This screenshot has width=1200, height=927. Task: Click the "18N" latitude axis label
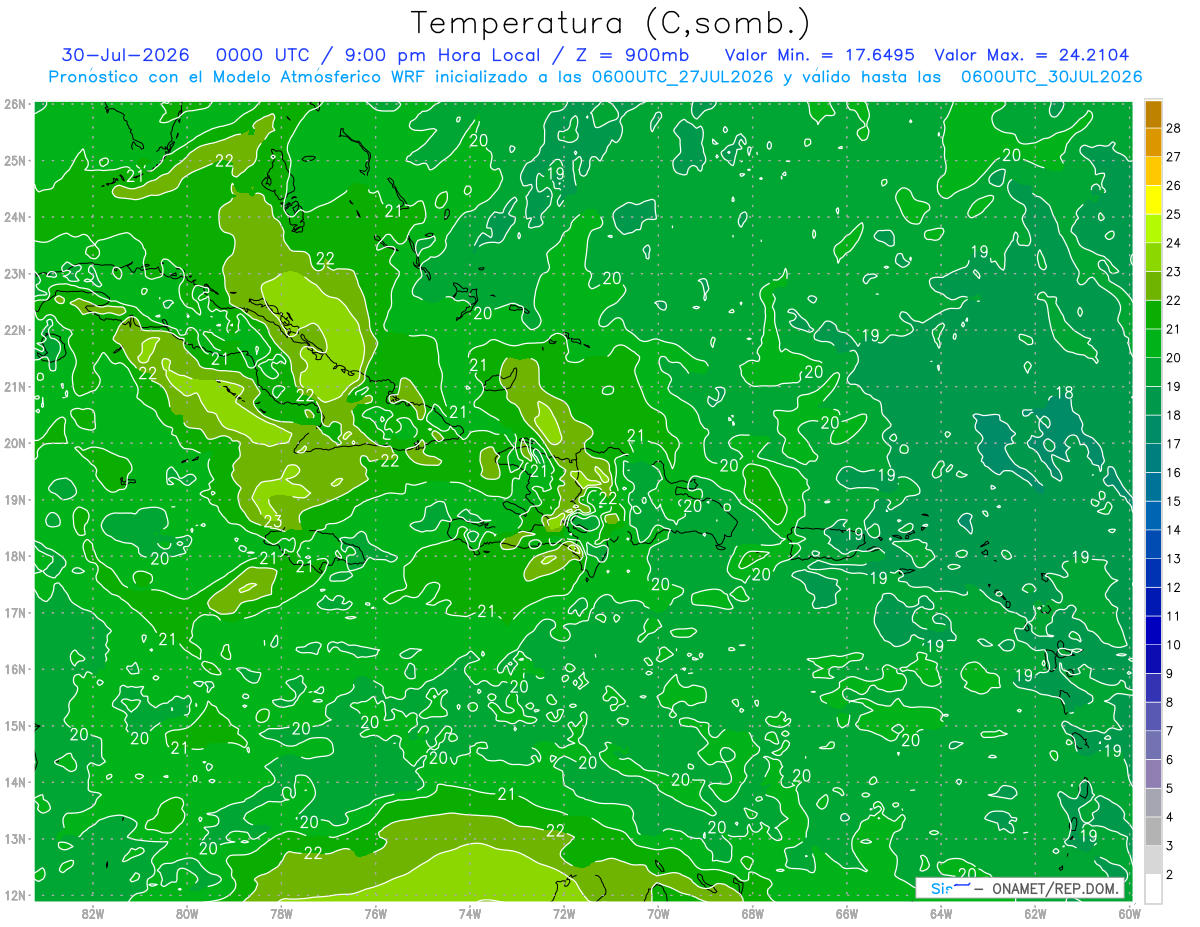pos(14,556)
